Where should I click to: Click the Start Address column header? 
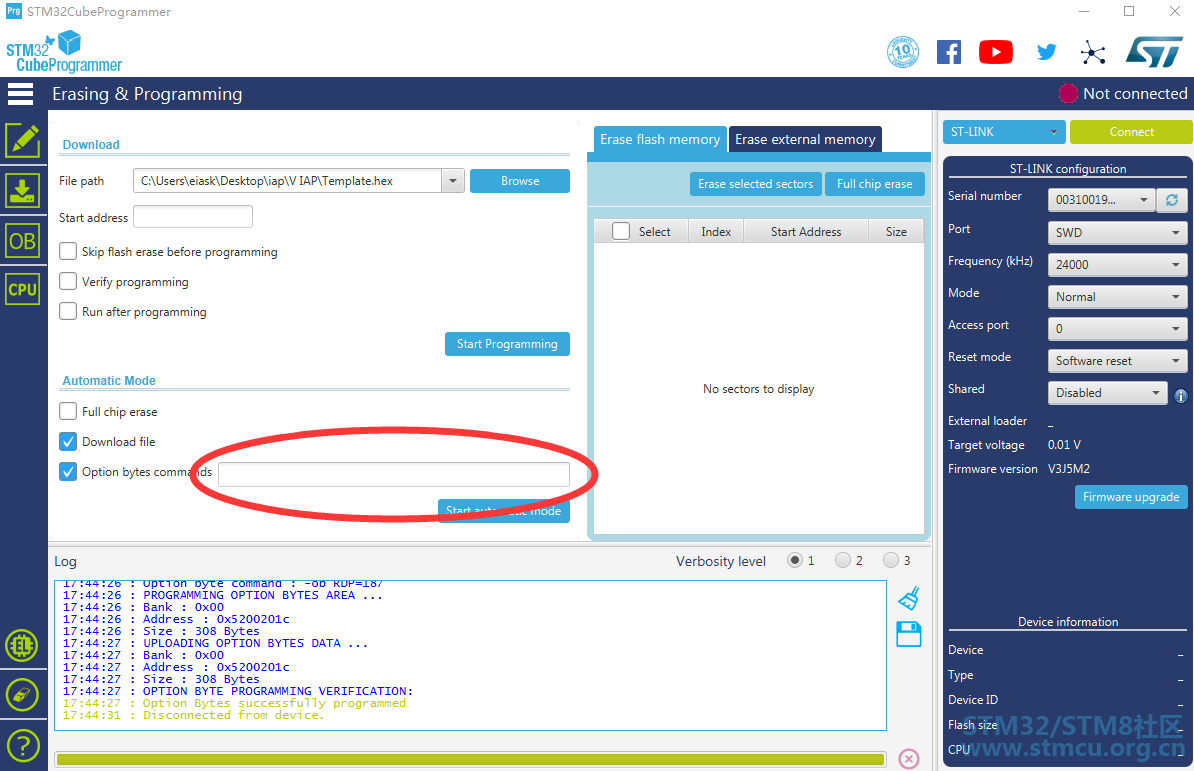click(806, 231)
